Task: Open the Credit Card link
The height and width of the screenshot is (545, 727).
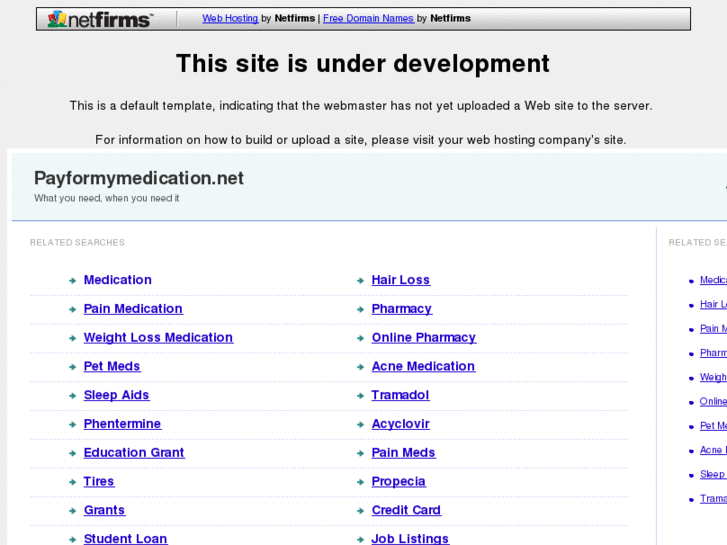Action: point(406,510)
